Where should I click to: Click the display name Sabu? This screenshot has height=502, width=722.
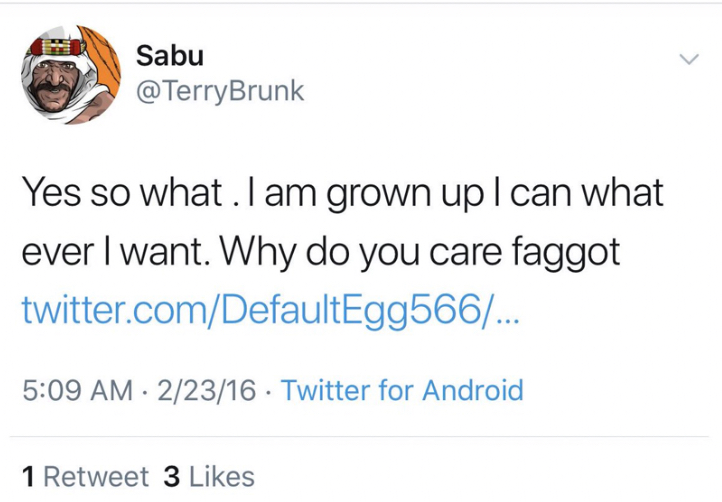tap(169, 56)
